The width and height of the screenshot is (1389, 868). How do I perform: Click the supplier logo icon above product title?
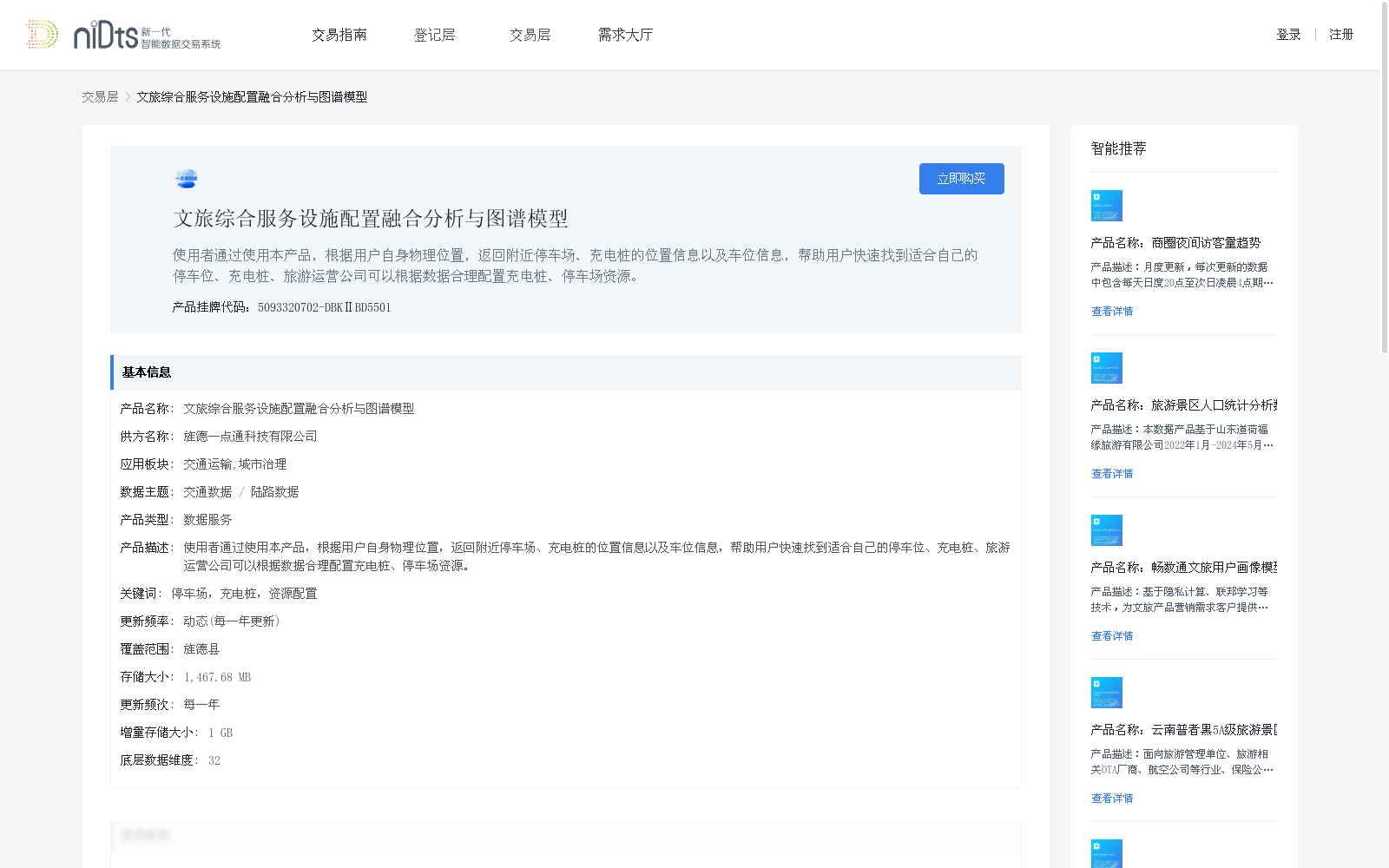coord(187,179)
